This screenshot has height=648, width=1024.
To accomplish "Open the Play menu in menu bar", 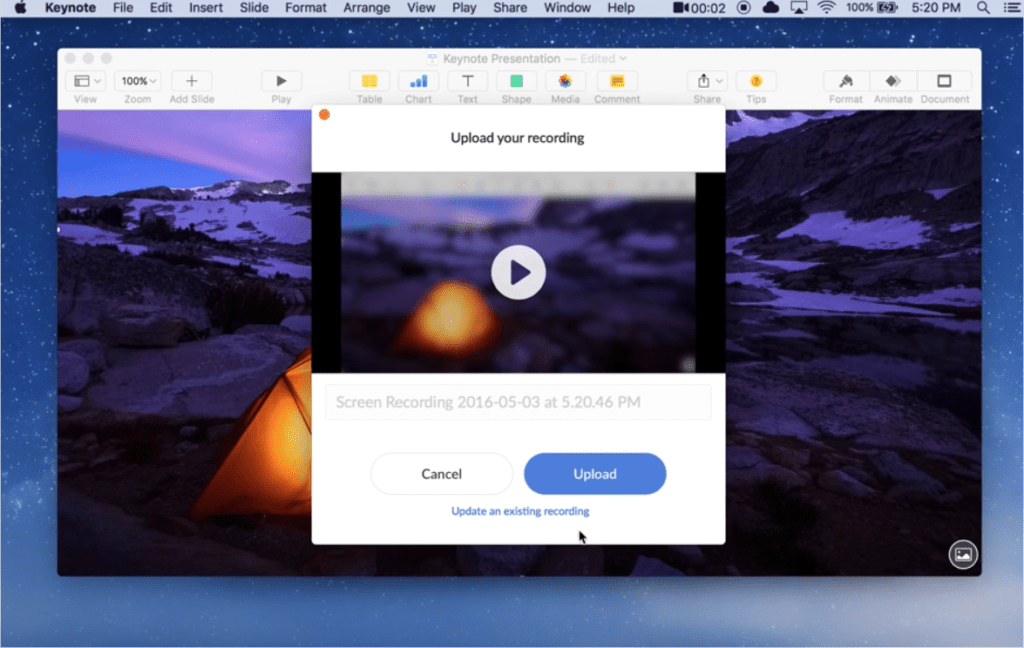I will coord(464,8).
